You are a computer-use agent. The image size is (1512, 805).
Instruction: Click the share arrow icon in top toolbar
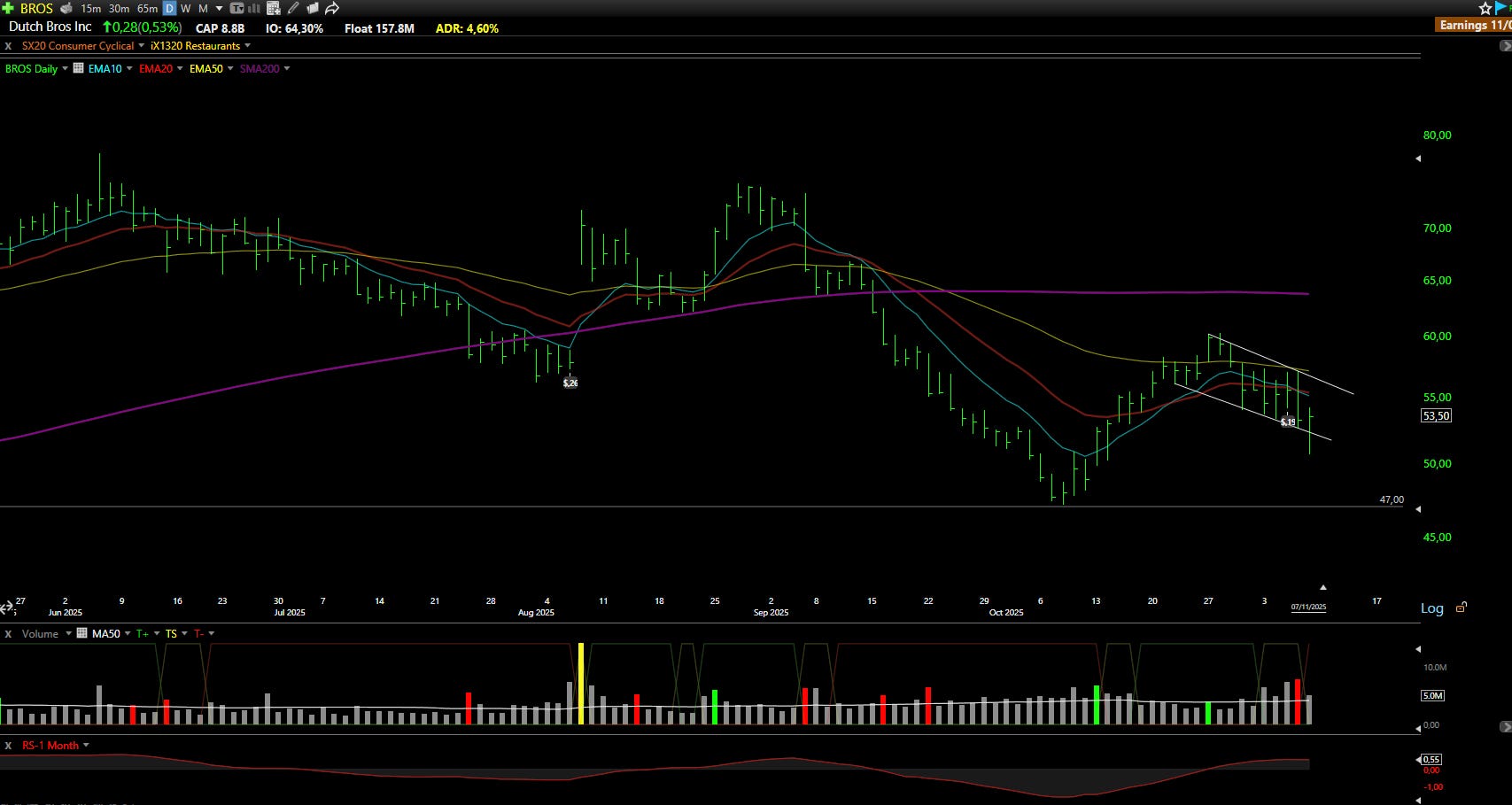(332, 8)
